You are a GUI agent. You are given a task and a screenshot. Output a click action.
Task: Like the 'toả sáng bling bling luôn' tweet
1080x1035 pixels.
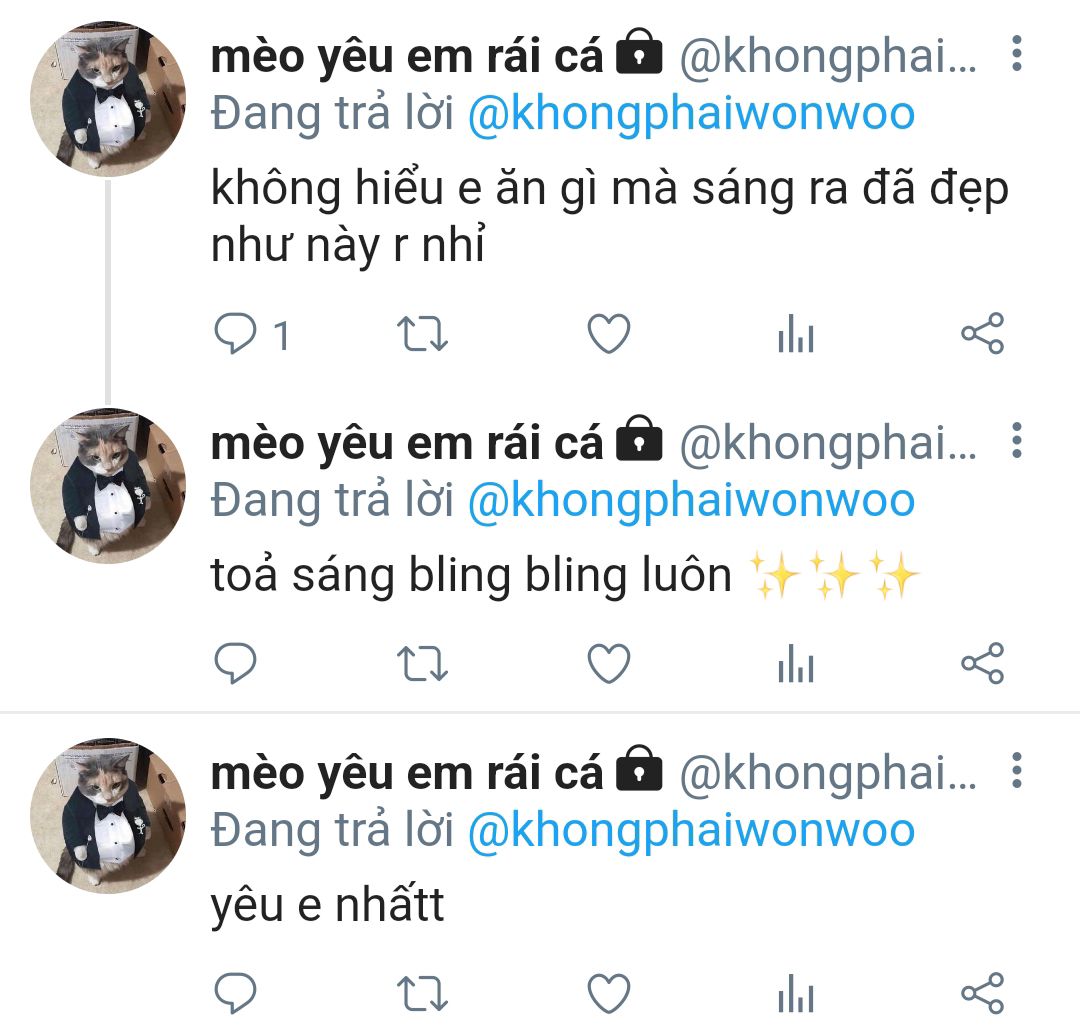609,664
